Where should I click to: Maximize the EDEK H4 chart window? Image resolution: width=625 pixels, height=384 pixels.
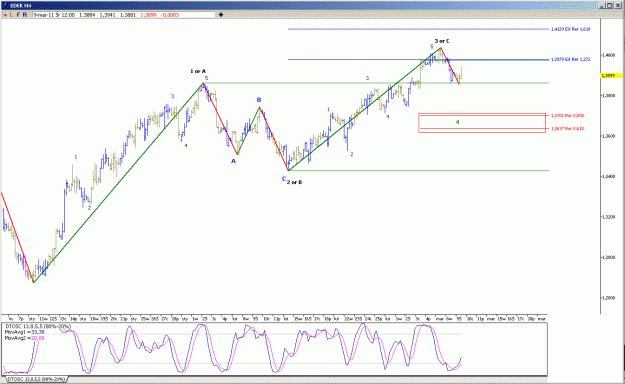[609, 6]
